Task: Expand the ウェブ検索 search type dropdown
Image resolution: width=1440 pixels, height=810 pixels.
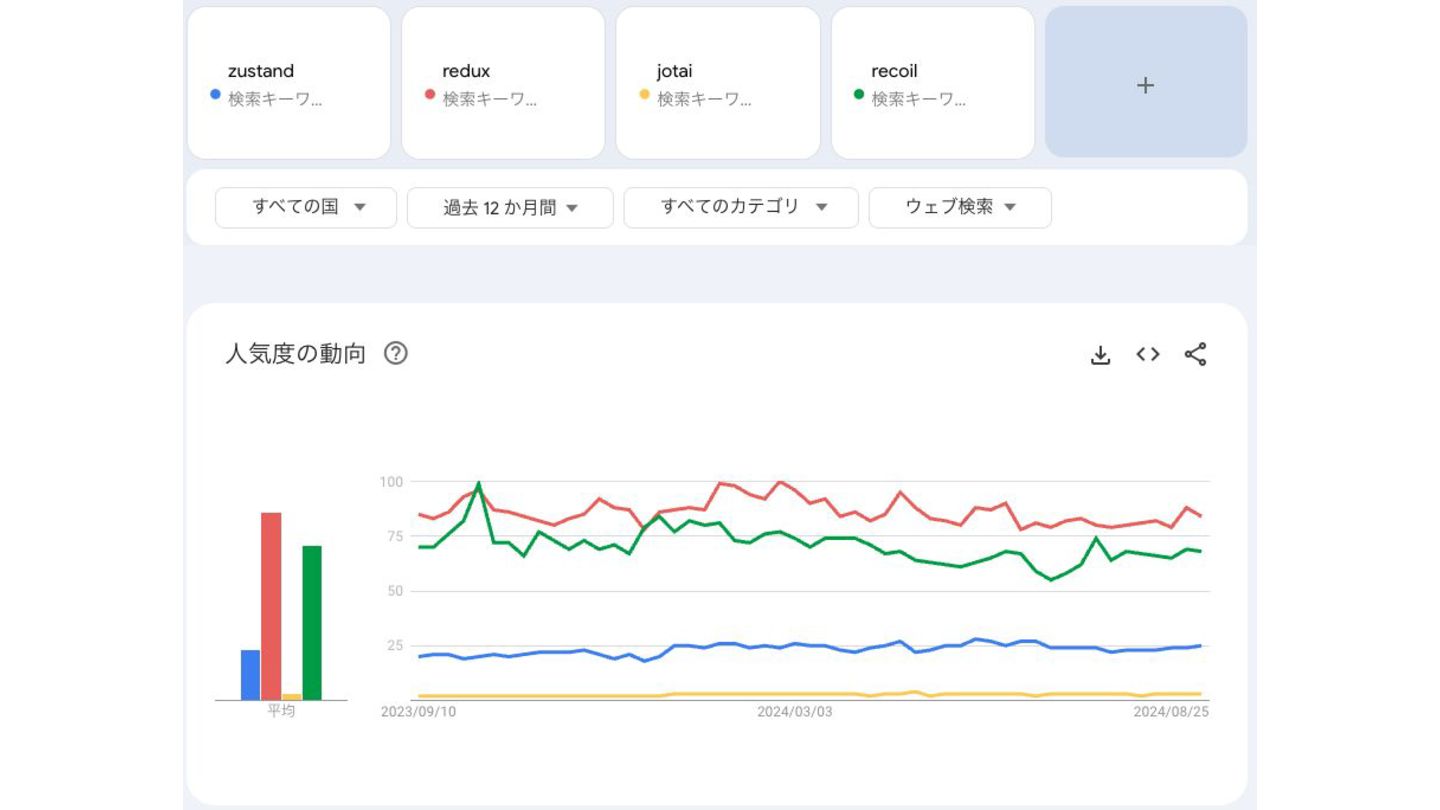Action: point(960,208)
